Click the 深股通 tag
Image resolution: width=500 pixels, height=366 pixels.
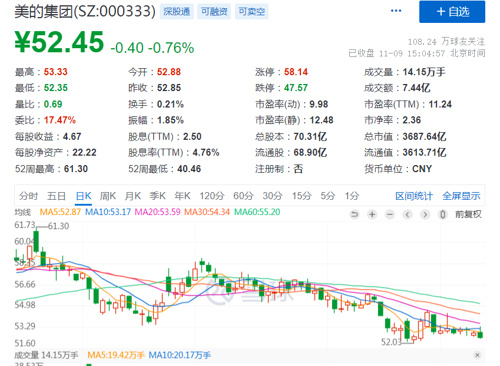[176, 12]
